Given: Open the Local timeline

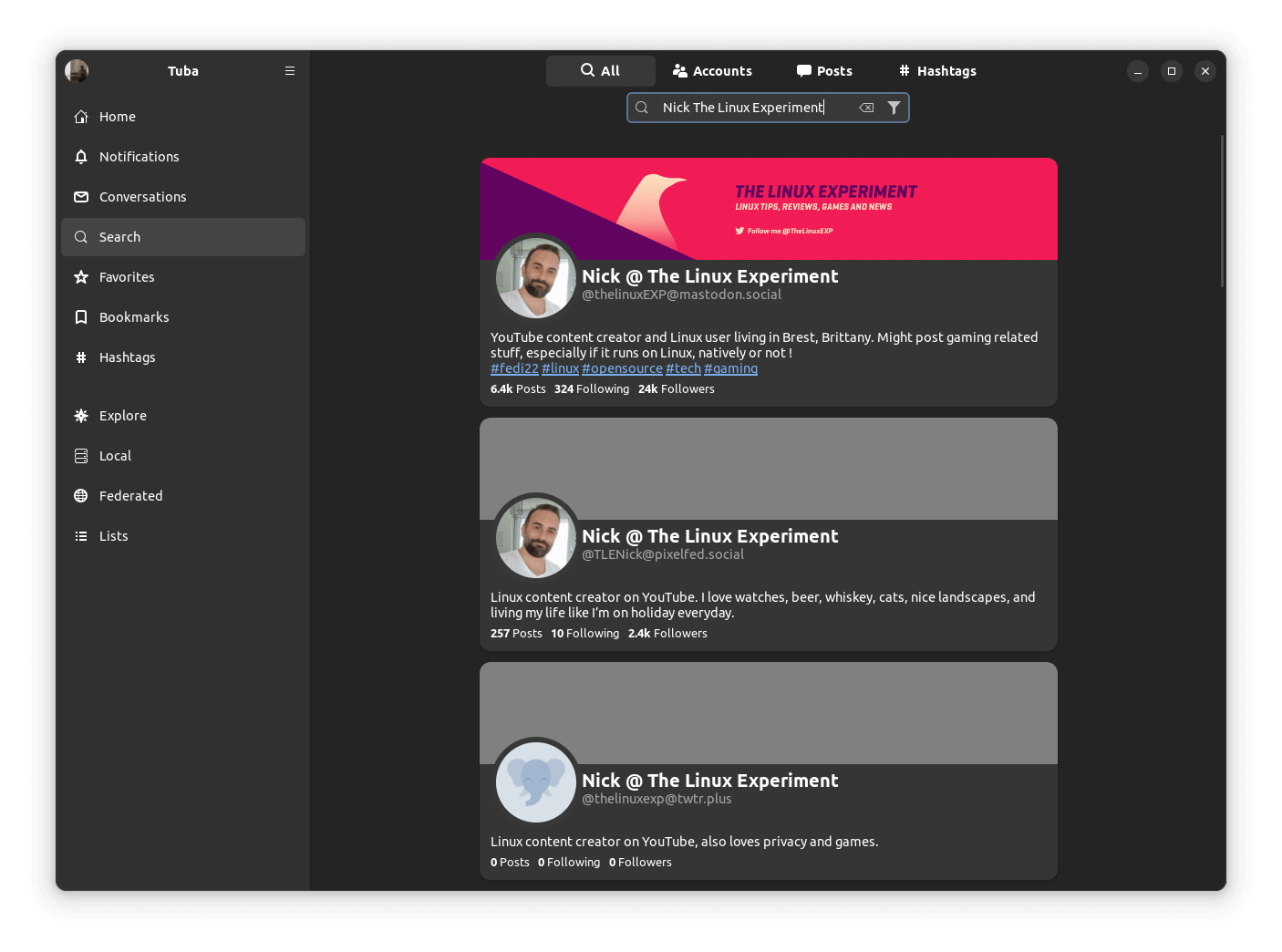Looking at the screenshot, I should (x=115, y=455).
